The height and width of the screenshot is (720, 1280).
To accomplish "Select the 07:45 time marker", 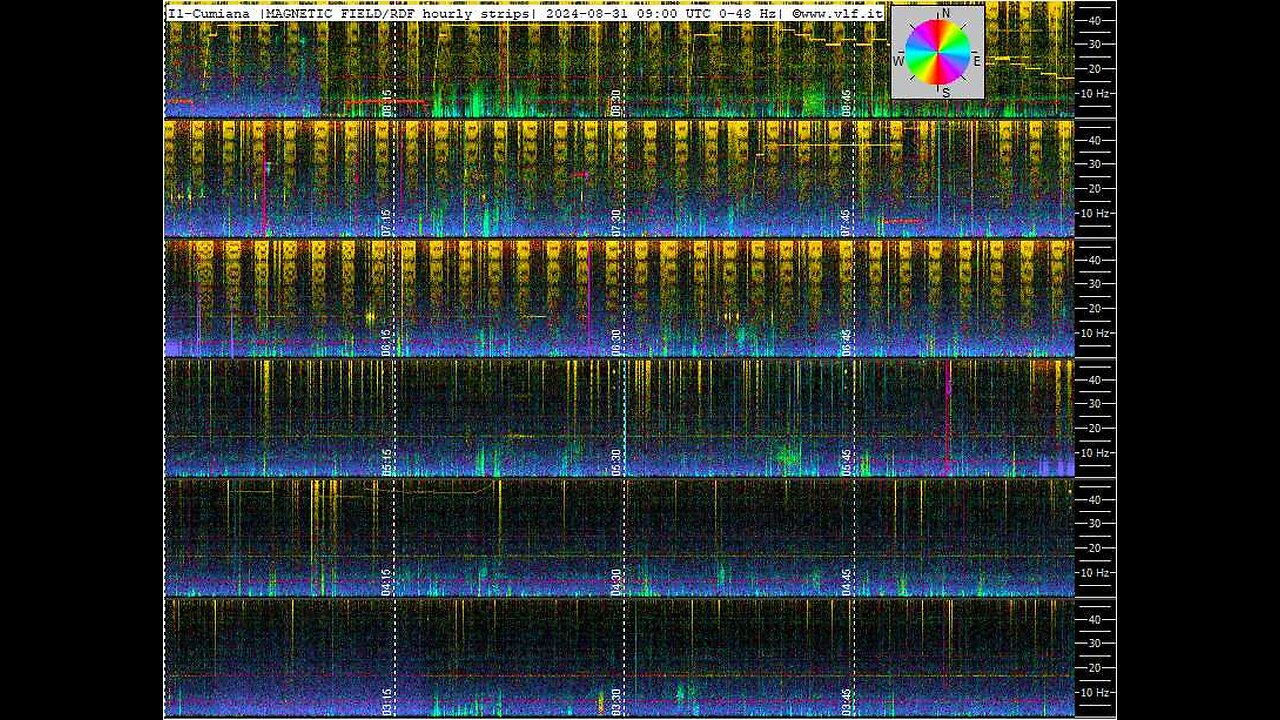I will [x=846, y=222].
